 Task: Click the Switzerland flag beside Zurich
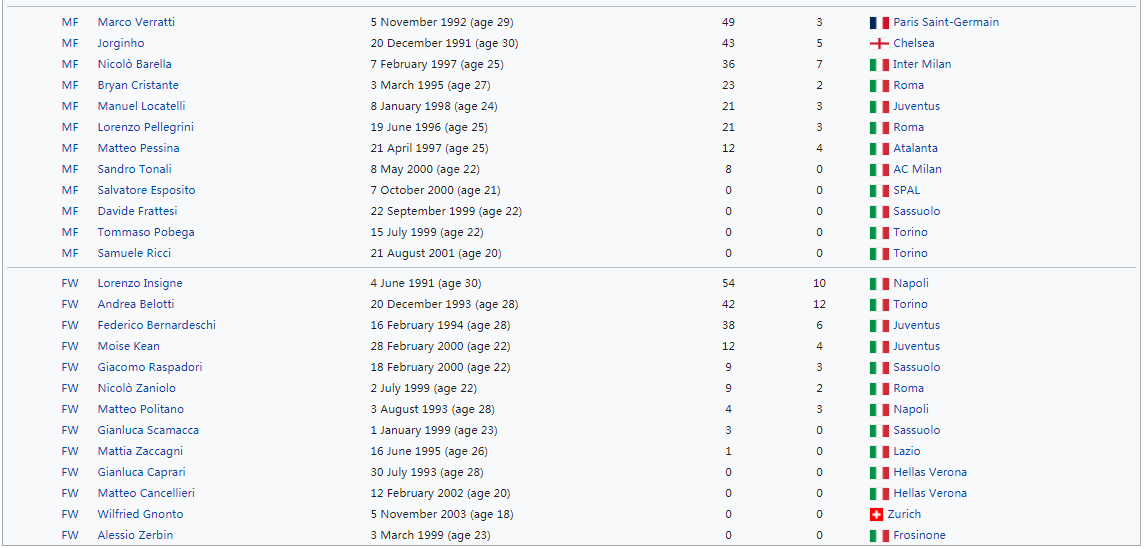coord(876,515)
